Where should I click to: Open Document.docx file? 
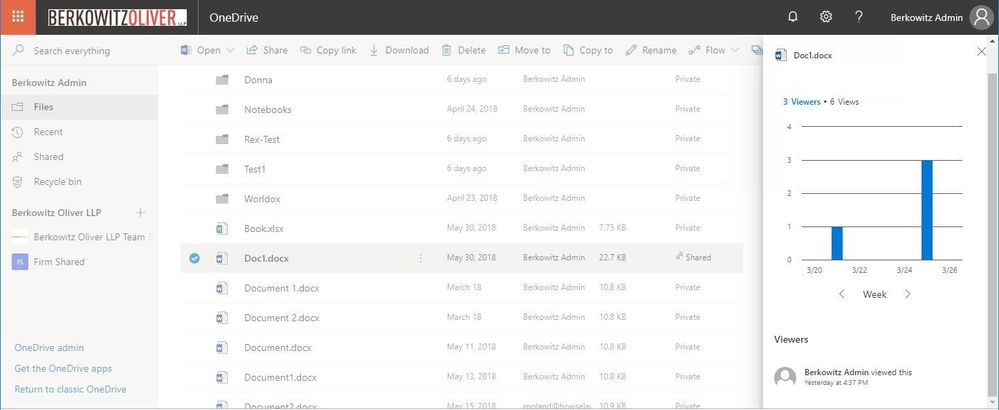point(278,348)
